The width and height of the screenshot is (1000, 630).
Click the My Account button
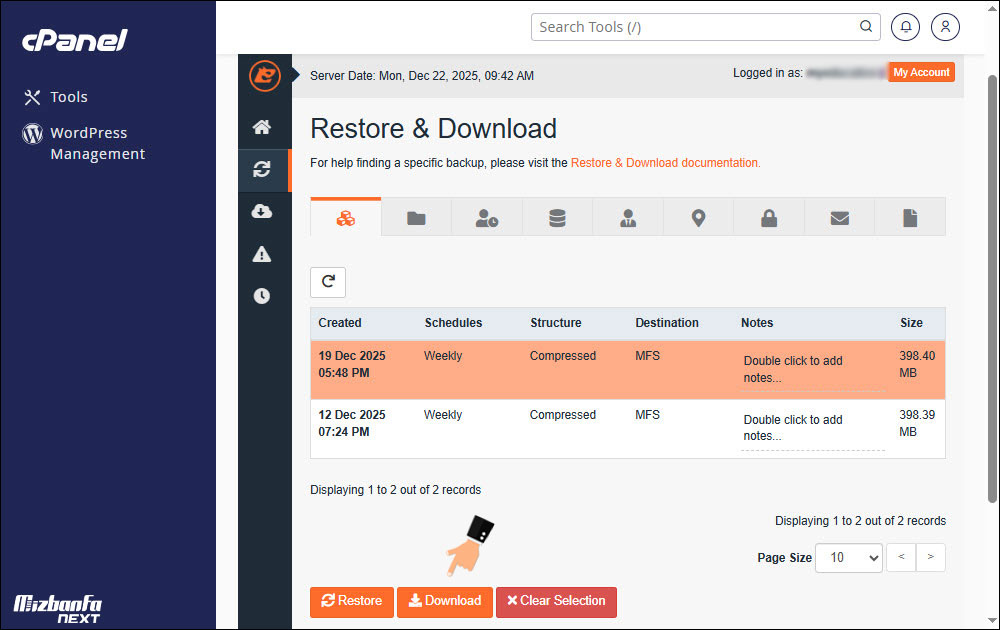coord(921,71)
